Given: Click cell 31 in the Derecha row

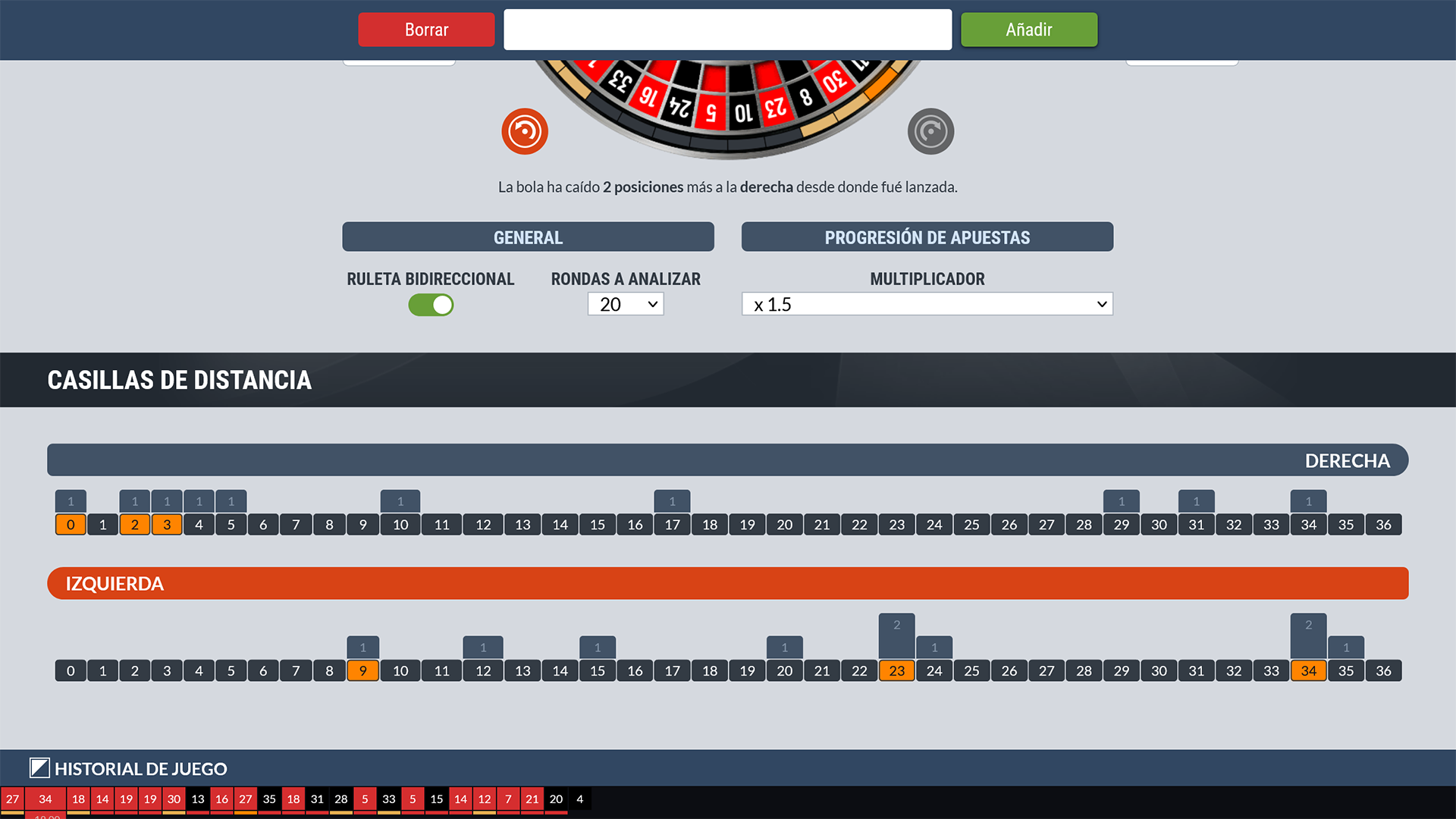Looking at the screenshot, I should (1196, 525).
